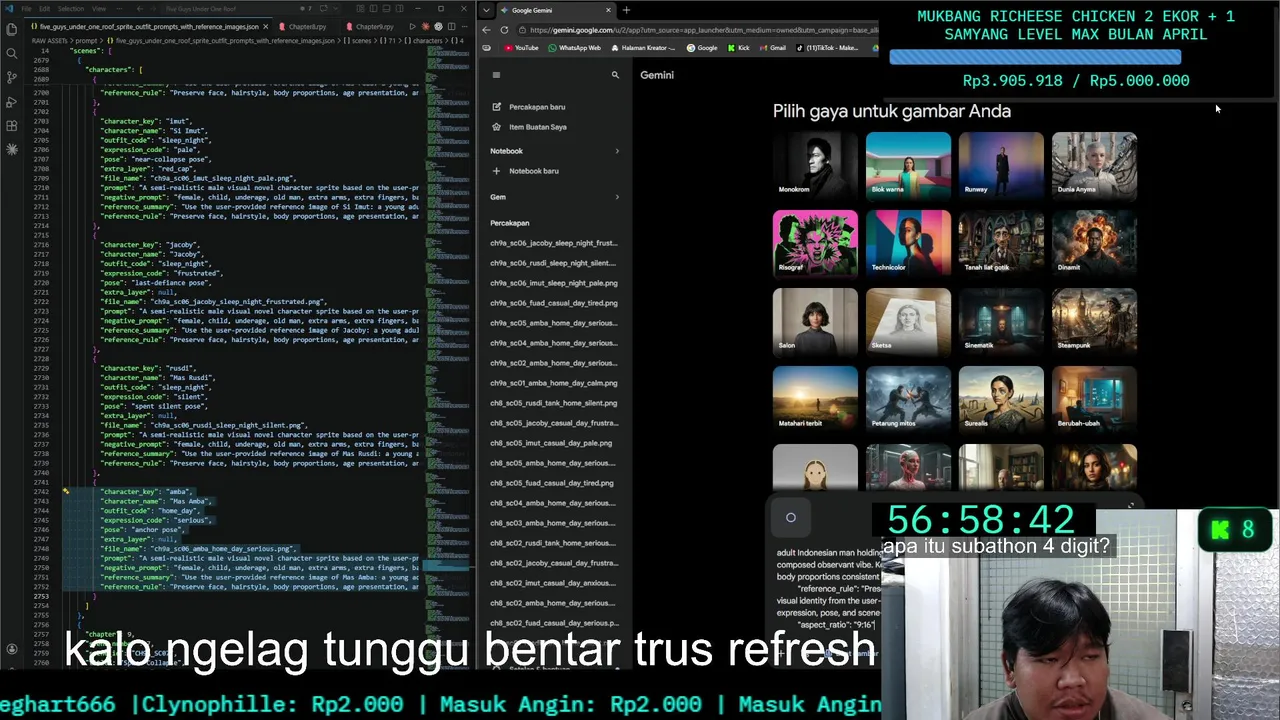Image resolution: width=1280 pixels, height=720 pixels.
Task: Open the Source Control icon in VS Code
Action: tap(11, 77)
